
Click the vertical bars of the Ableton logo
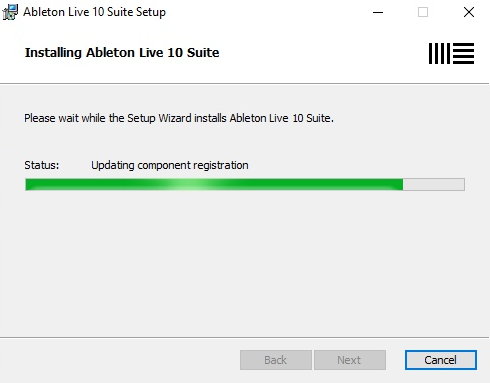(439, 53)
